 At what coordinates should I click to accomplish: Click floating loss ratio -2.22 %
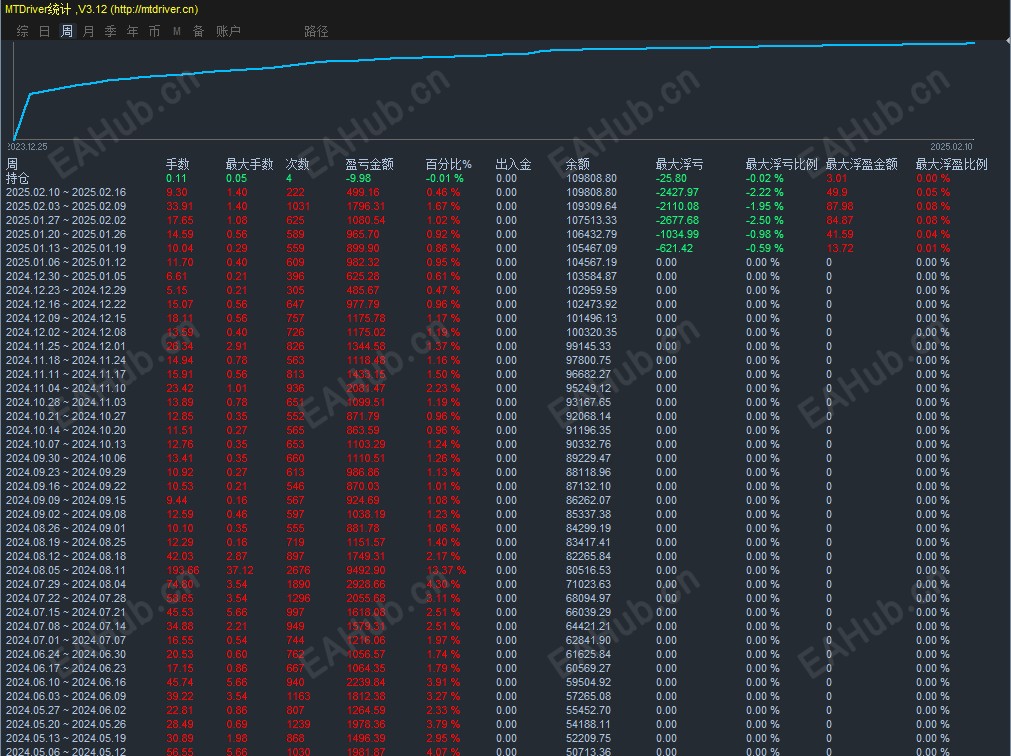tap(765, 192)
